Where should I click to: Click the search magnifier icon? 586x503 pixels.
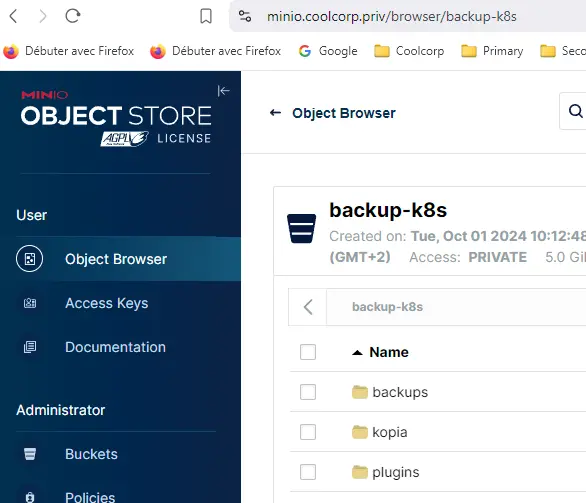pos(576,111)
